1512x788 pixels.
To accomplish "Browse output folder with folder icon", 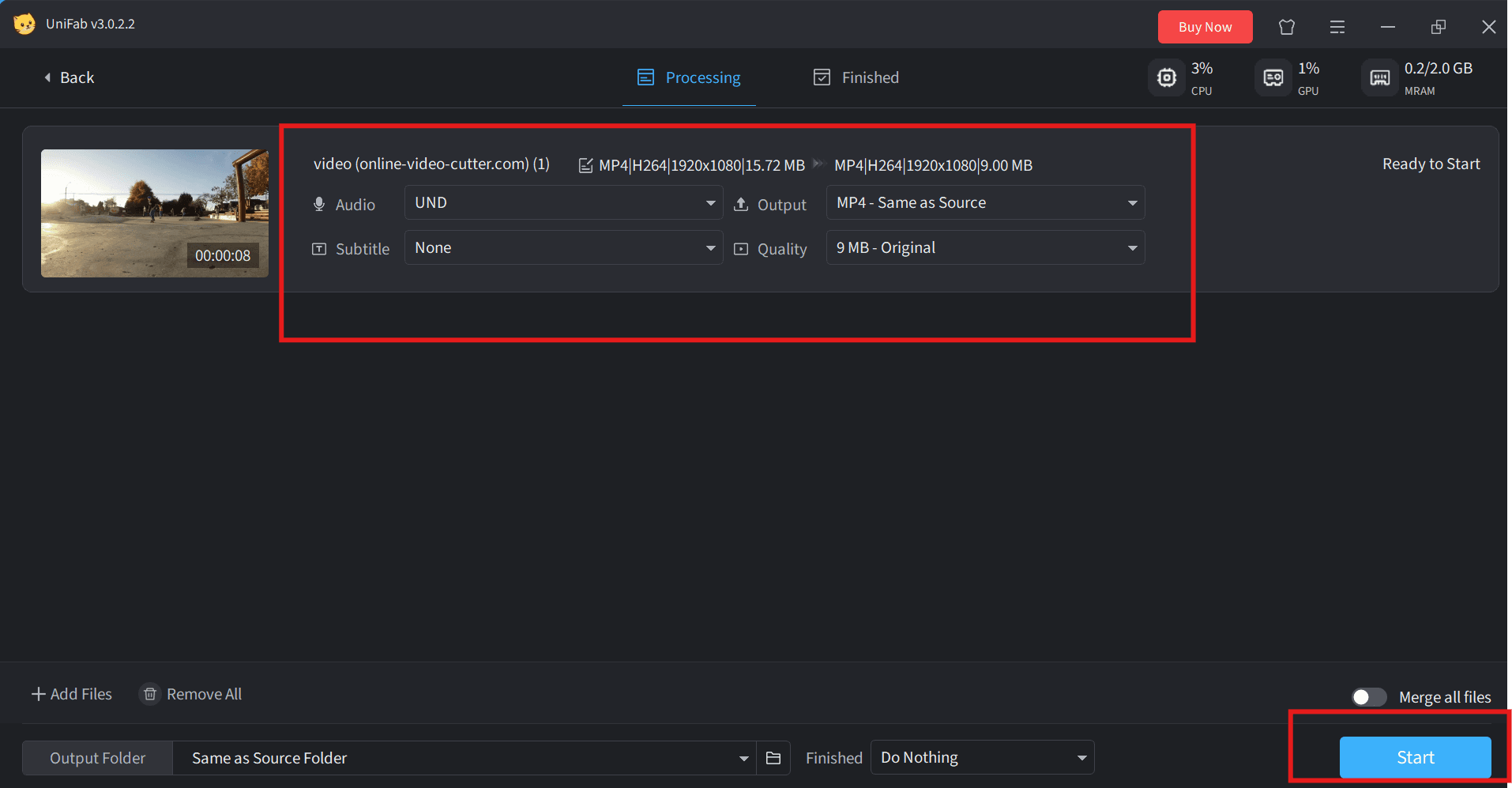I will pyautogui.click(x=773, y=758).
